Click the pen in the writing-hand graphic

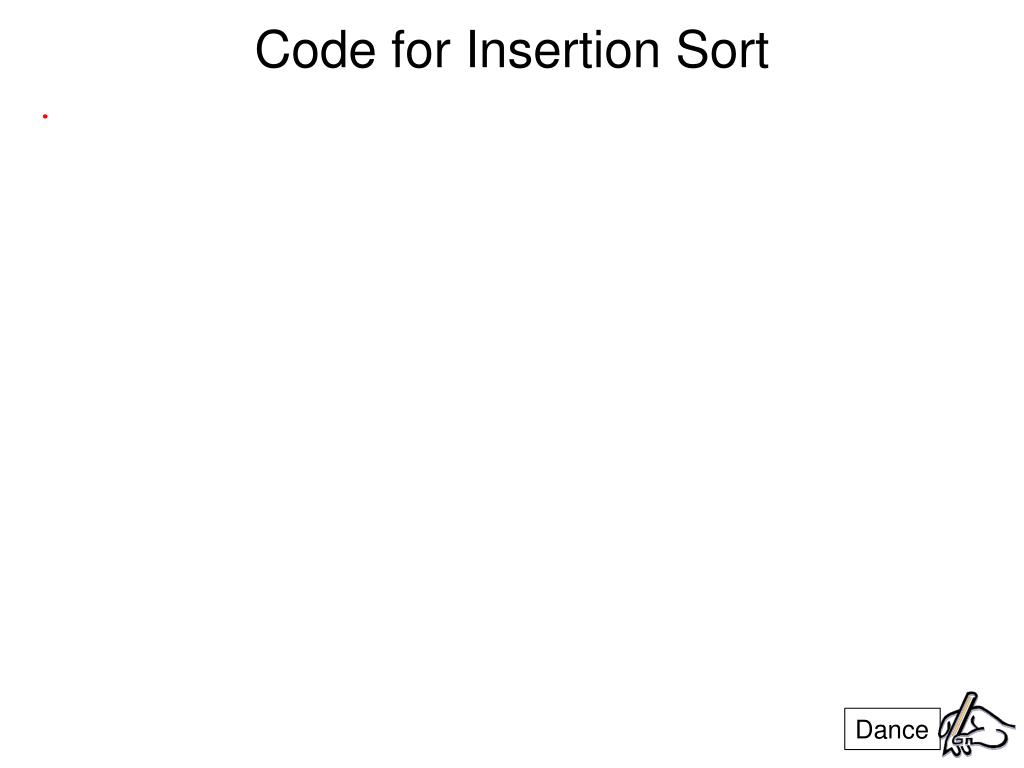(964, 715)
